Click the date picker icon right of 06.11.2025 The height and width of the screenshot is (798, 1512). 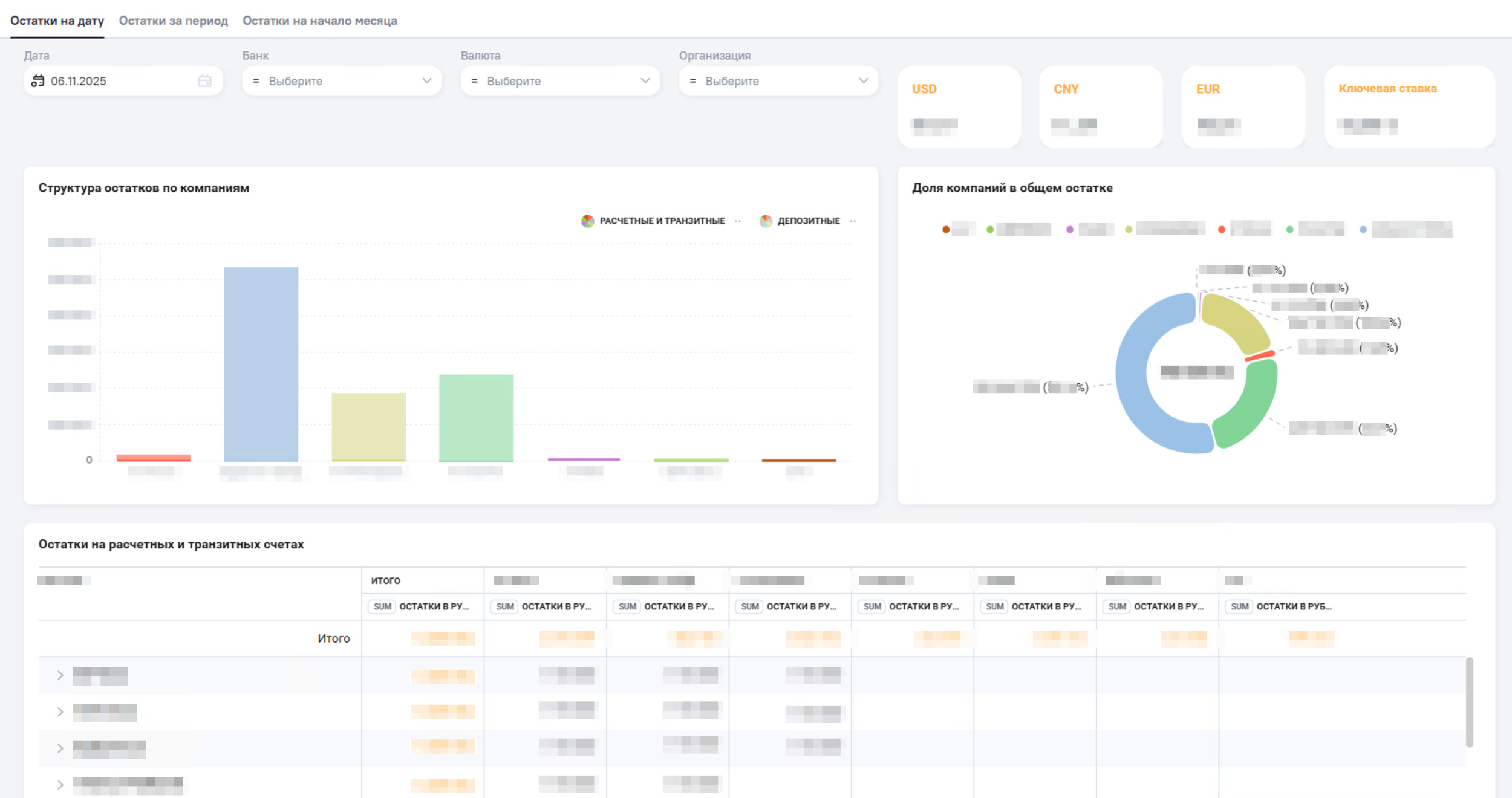pos(205,81)
